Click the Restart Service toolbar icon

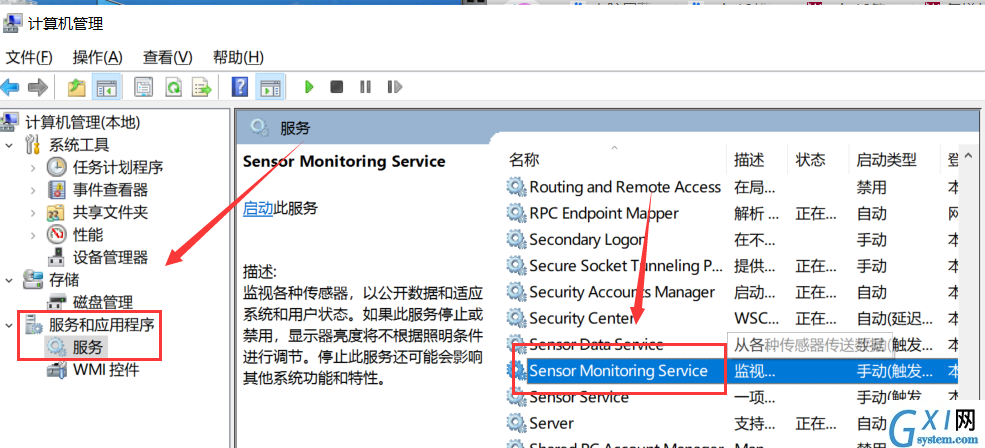click(395, 87)
